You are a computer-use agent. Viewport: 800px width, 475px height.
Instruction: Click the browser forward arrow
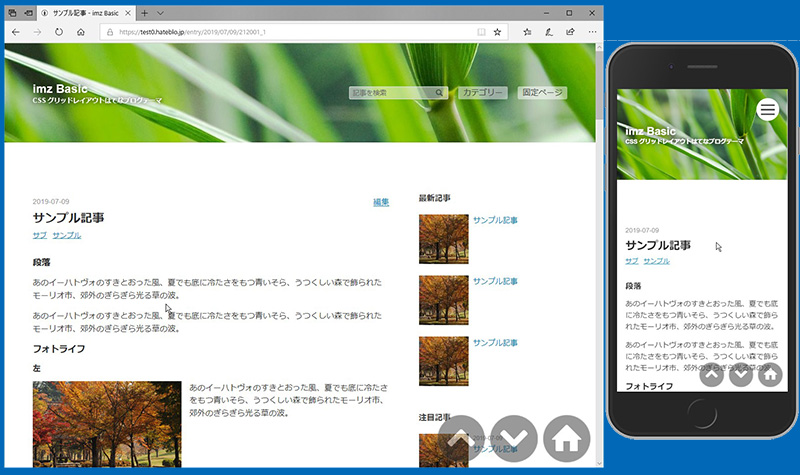pos(37,32)
